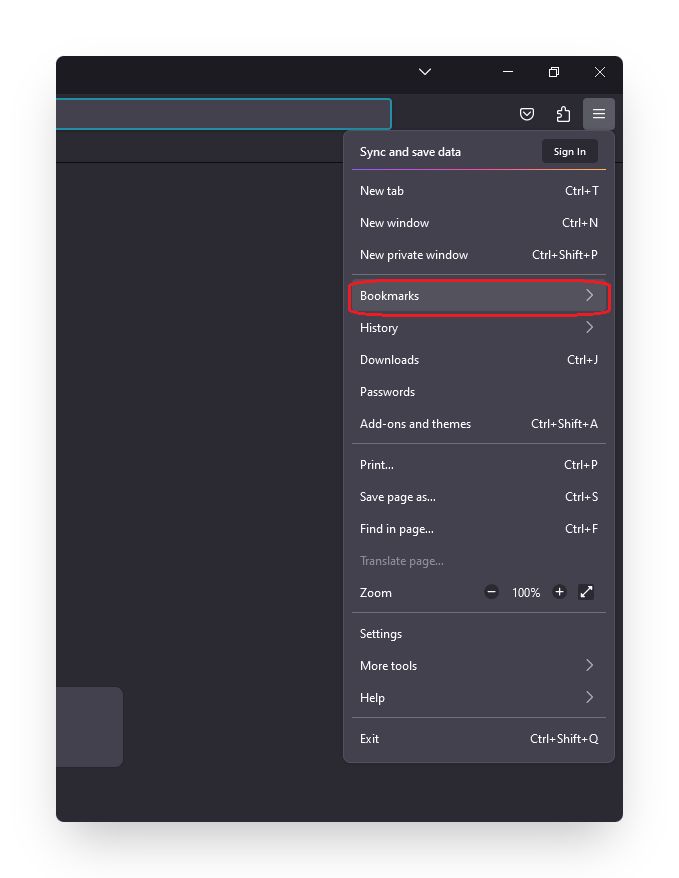Open the Extensions puzzle icon
Screen dimensions: 679x878
pyautogui.click(x=563, y=114)
